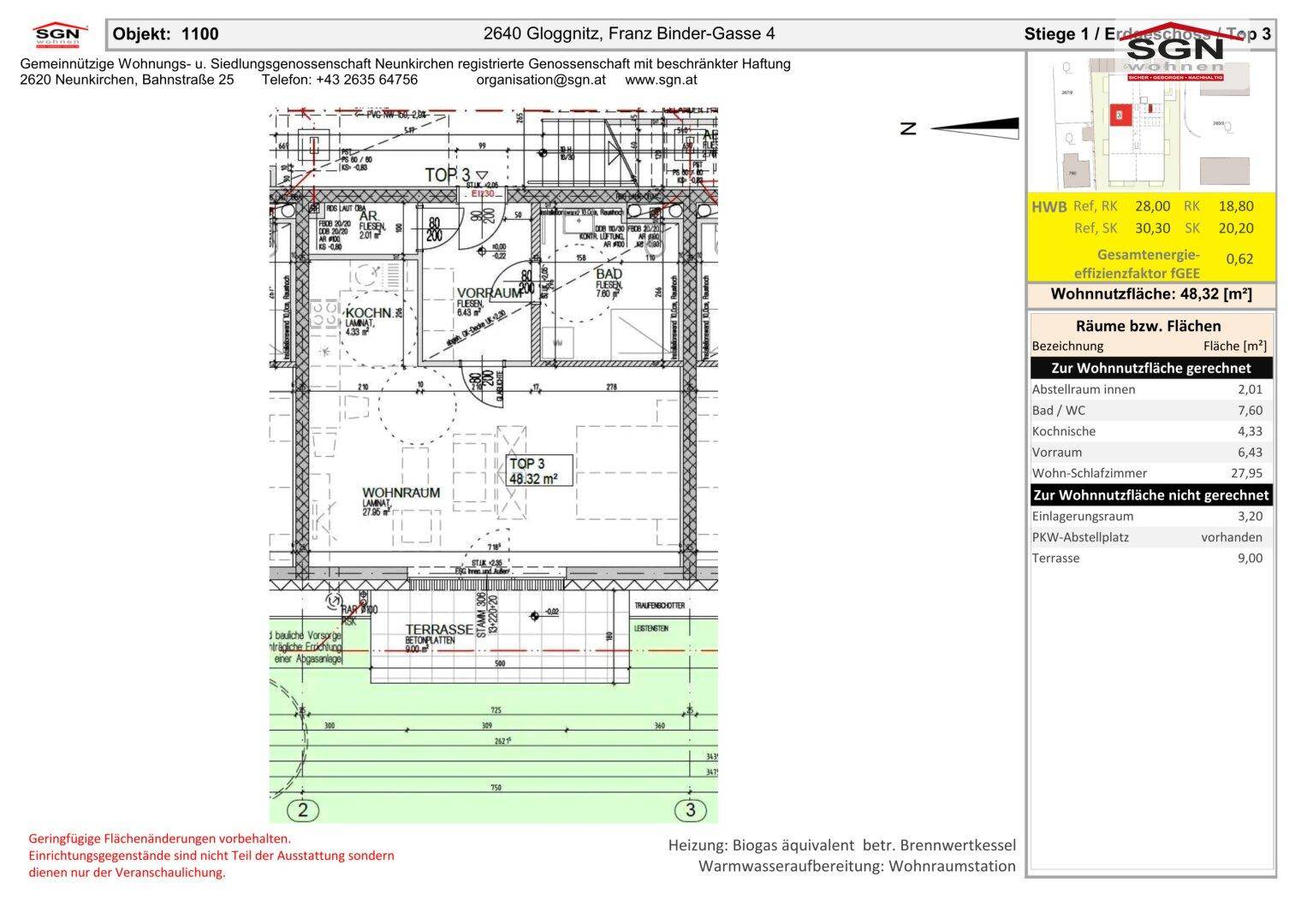The image size is (1307, 924).
Task: Click the VORRAUM room label in floor plan
Action: point(490,293)
